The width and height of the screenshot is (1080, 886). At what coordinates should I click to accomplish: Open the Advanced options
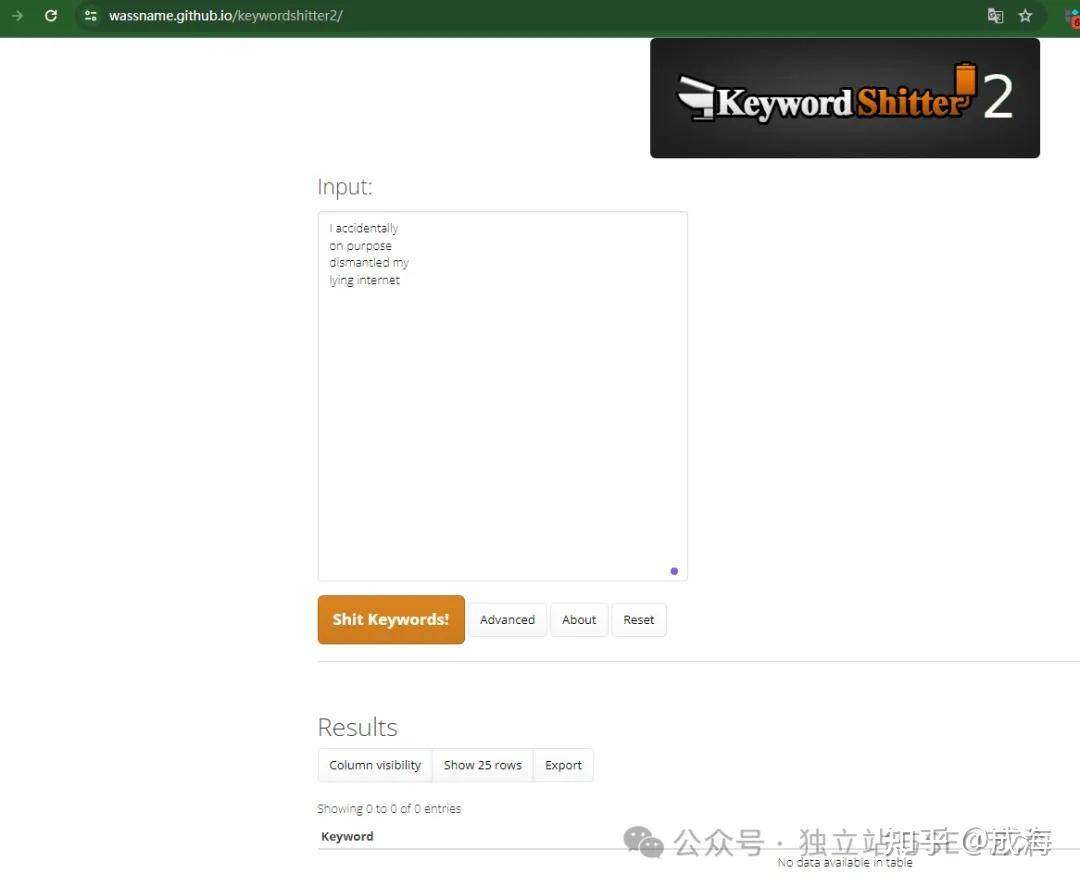click(x=507, y=619)
